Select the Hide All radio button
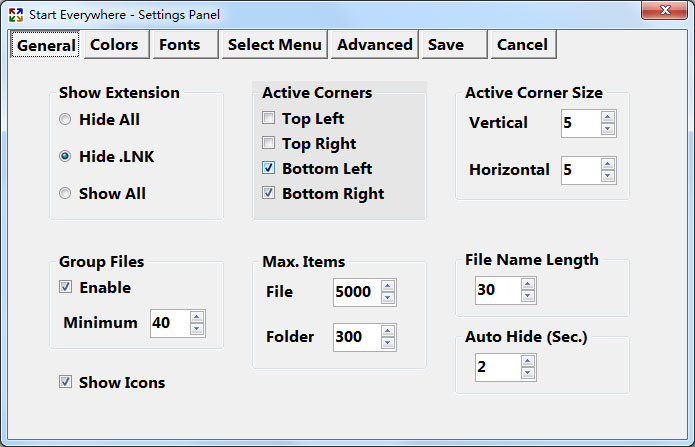Screen dimensions: 695x447 [66, 120]
